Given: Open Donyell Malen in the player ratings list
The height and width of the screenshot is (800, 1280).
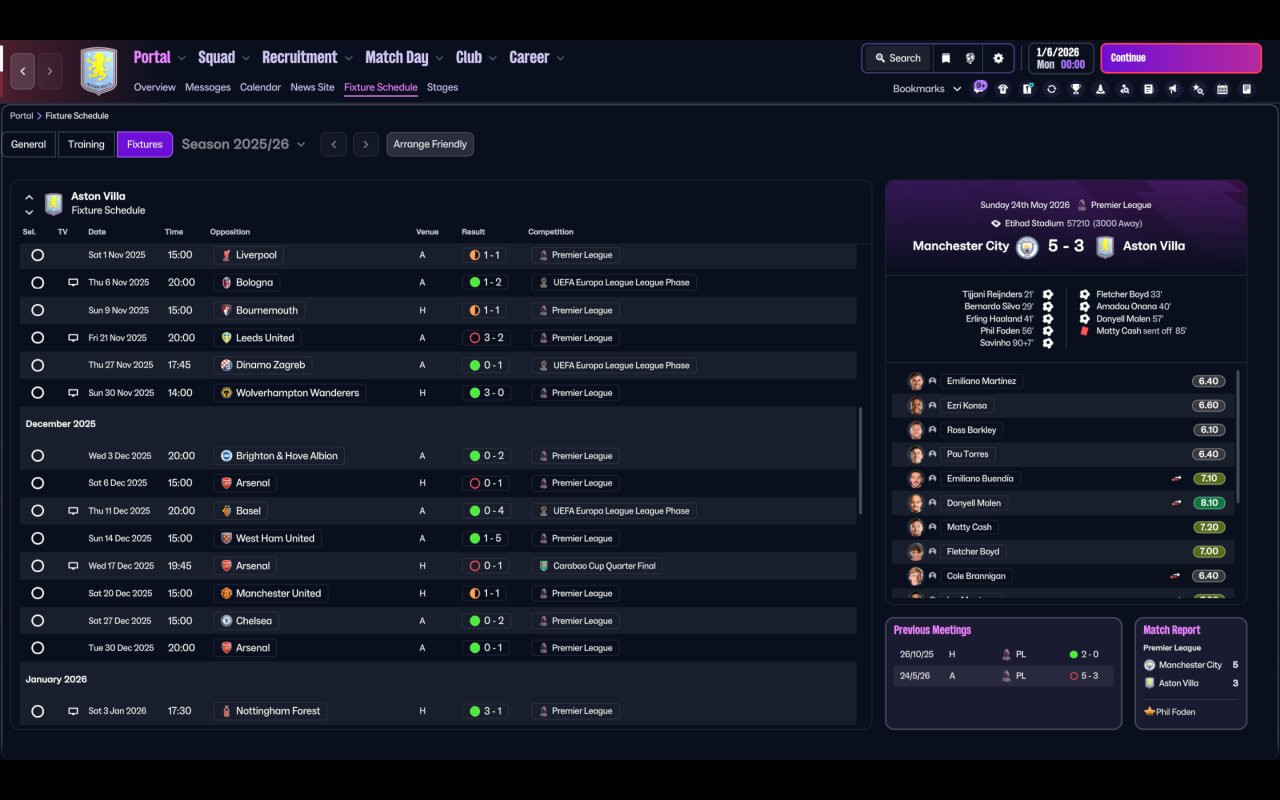Looking at the screenshot, I should point(973,503).
